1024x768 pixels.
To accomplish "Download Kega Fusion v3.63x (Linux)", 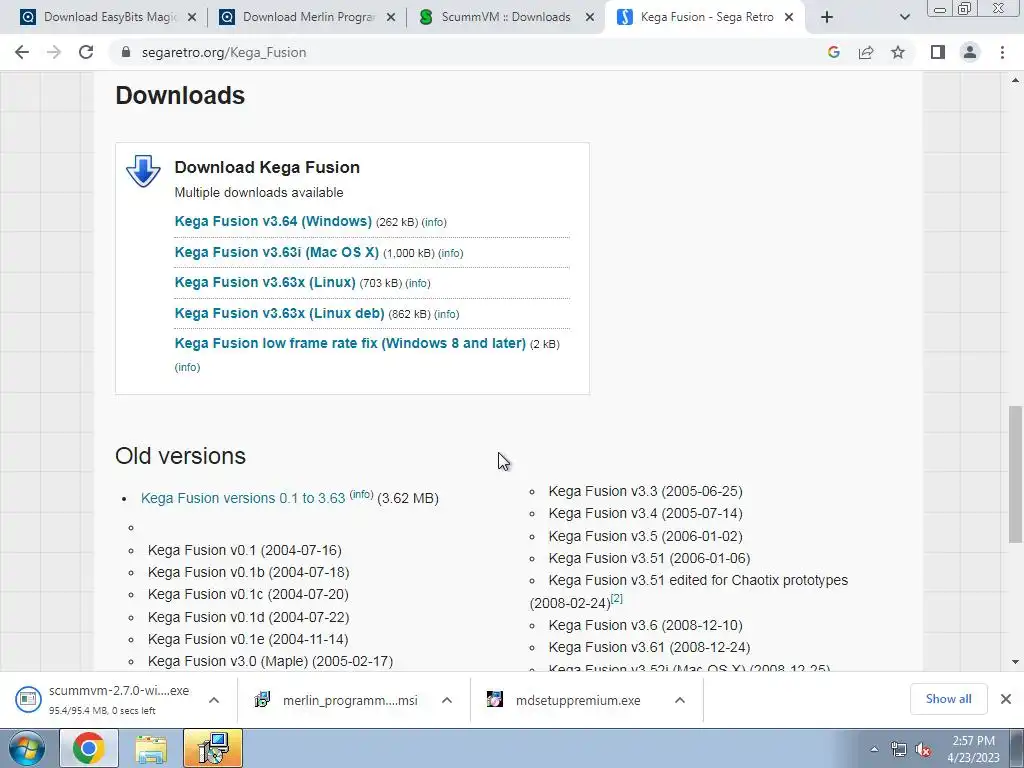I will [264, 282].
